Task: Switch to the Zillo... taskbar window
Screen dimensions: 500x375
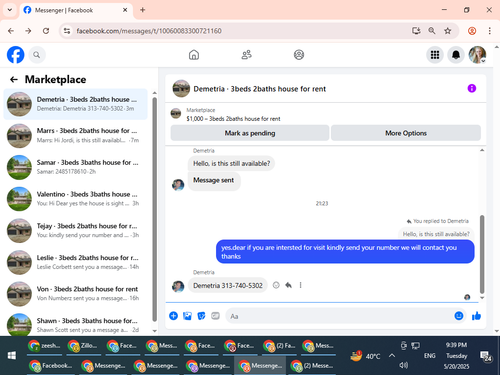Action: (84, 346)
